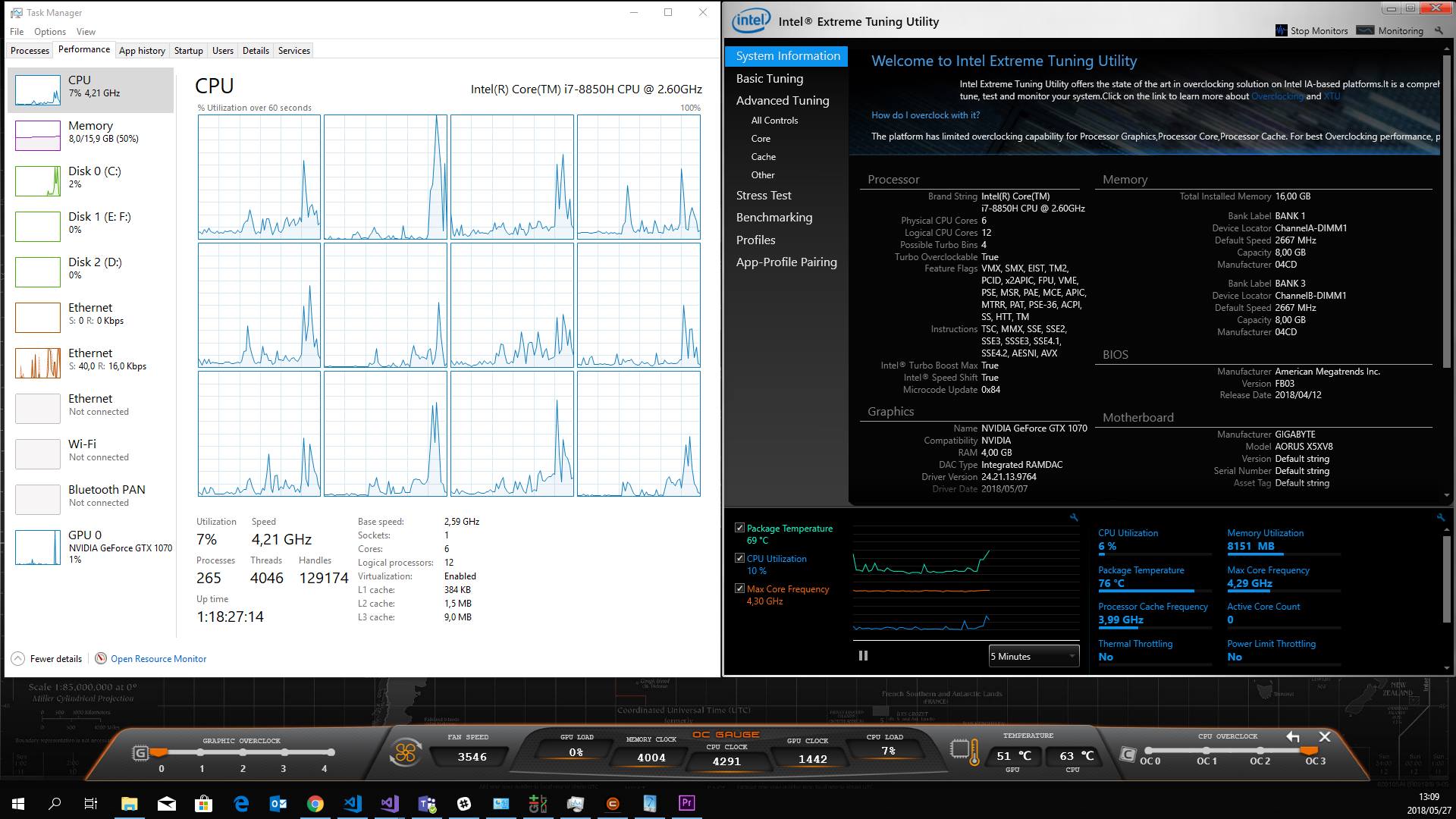Open XTU settings wrench in title bar
Image resolution: width=1456 pixels, height=819 pixels.
[x=1439, y=30]
